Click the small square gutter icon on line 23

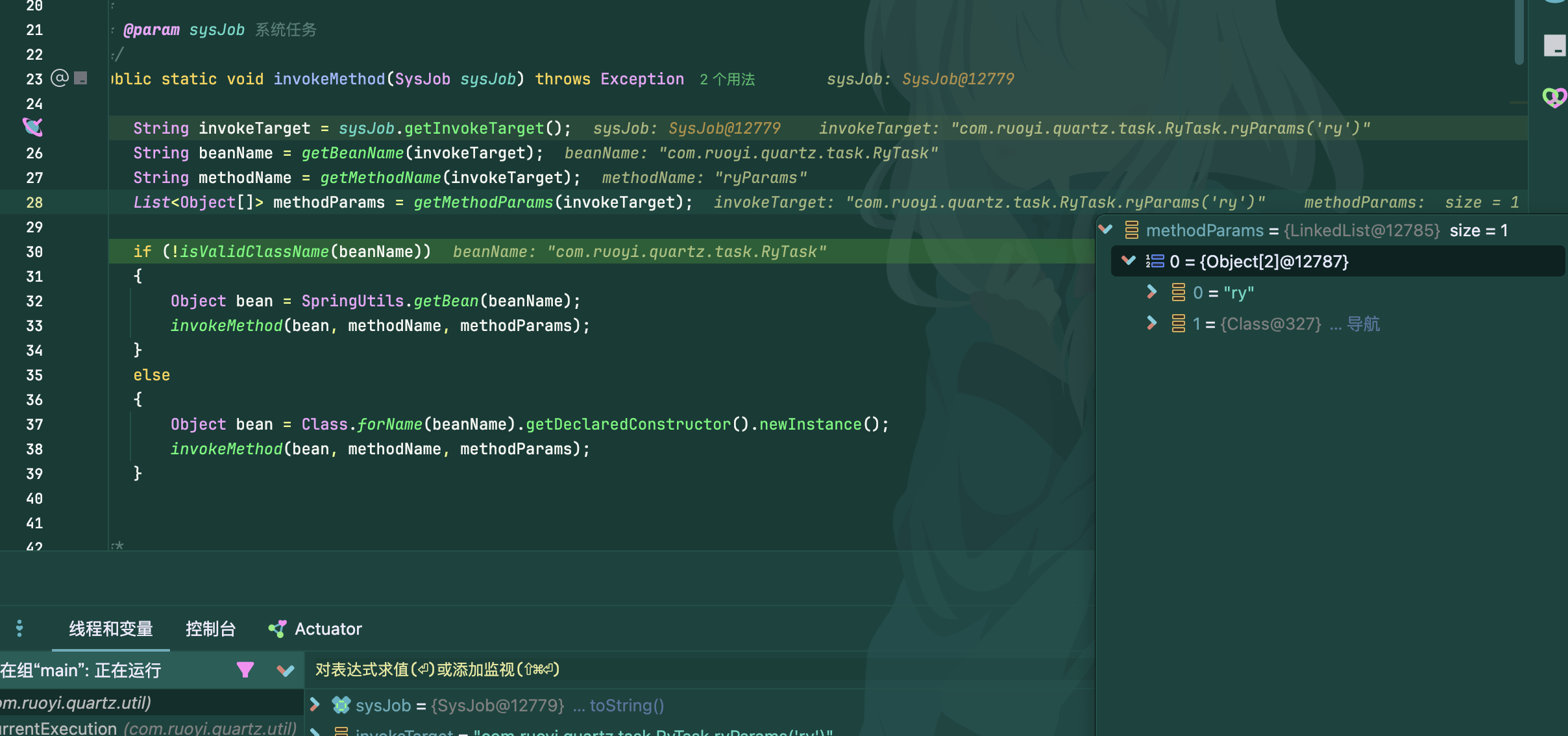80,79
